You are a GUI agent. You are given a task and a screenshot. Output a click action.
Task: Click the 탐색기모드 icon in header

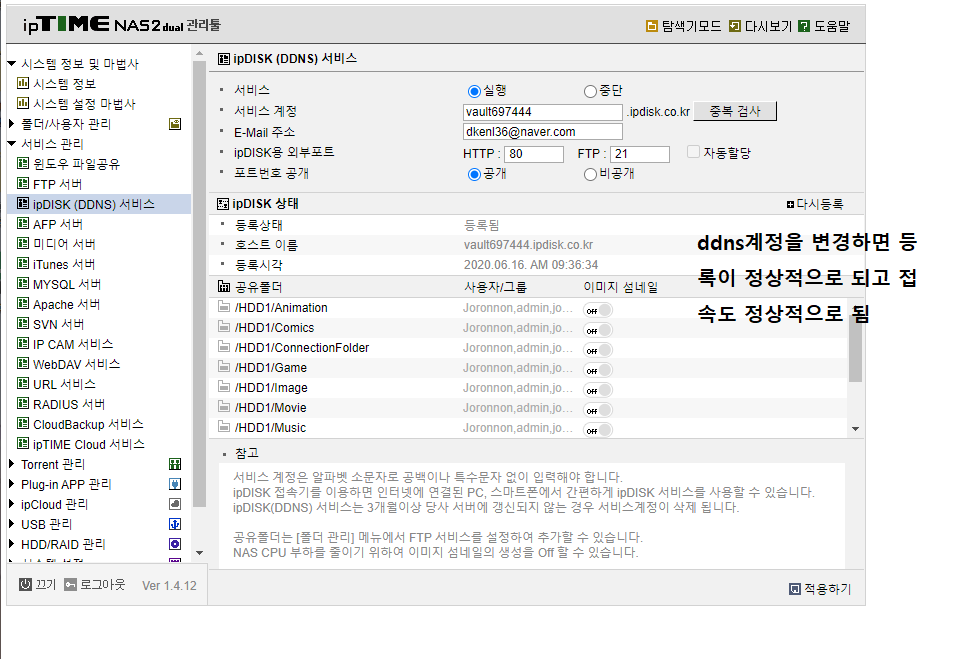tap(652, 26)
